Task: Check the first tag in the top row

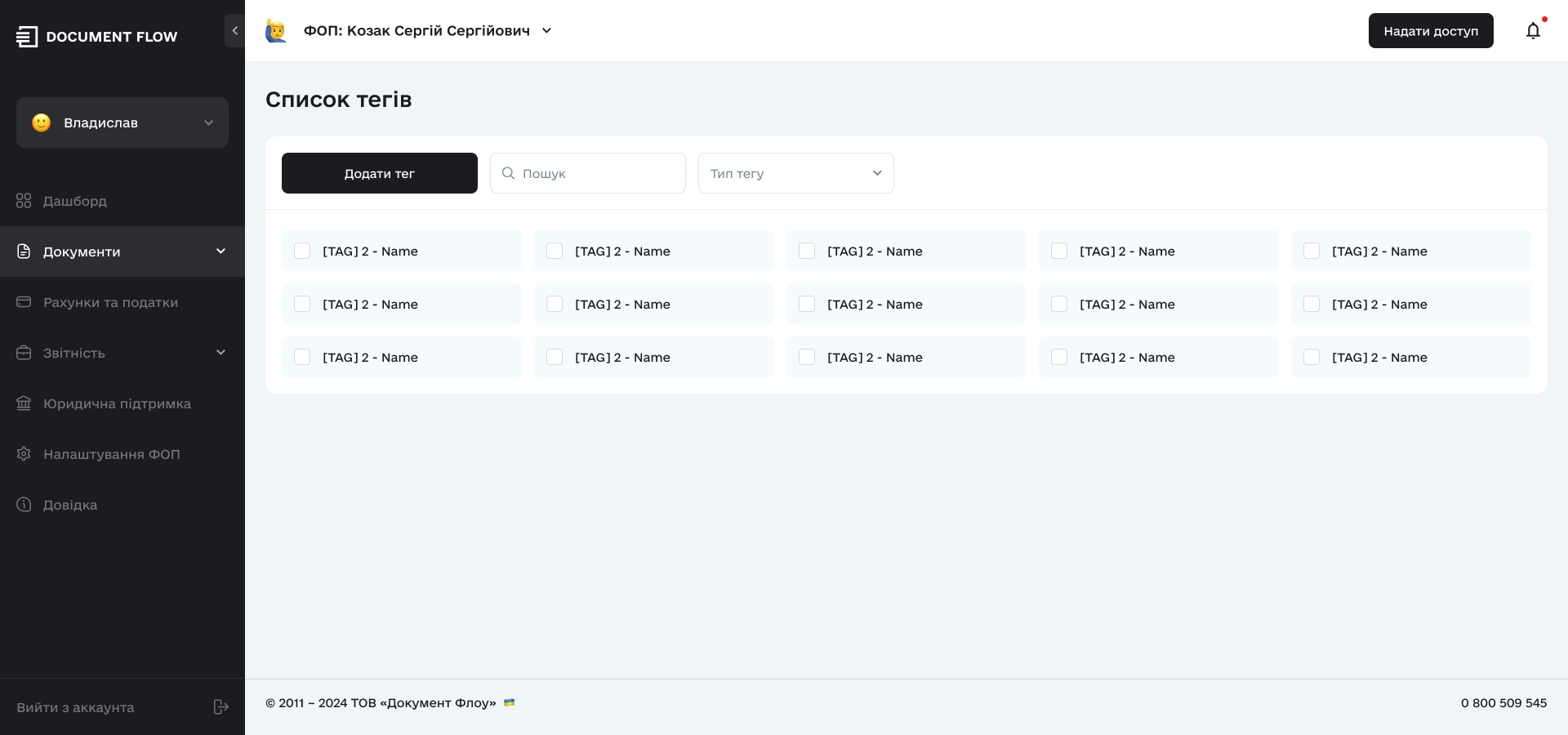Action: tap(302, 251)
